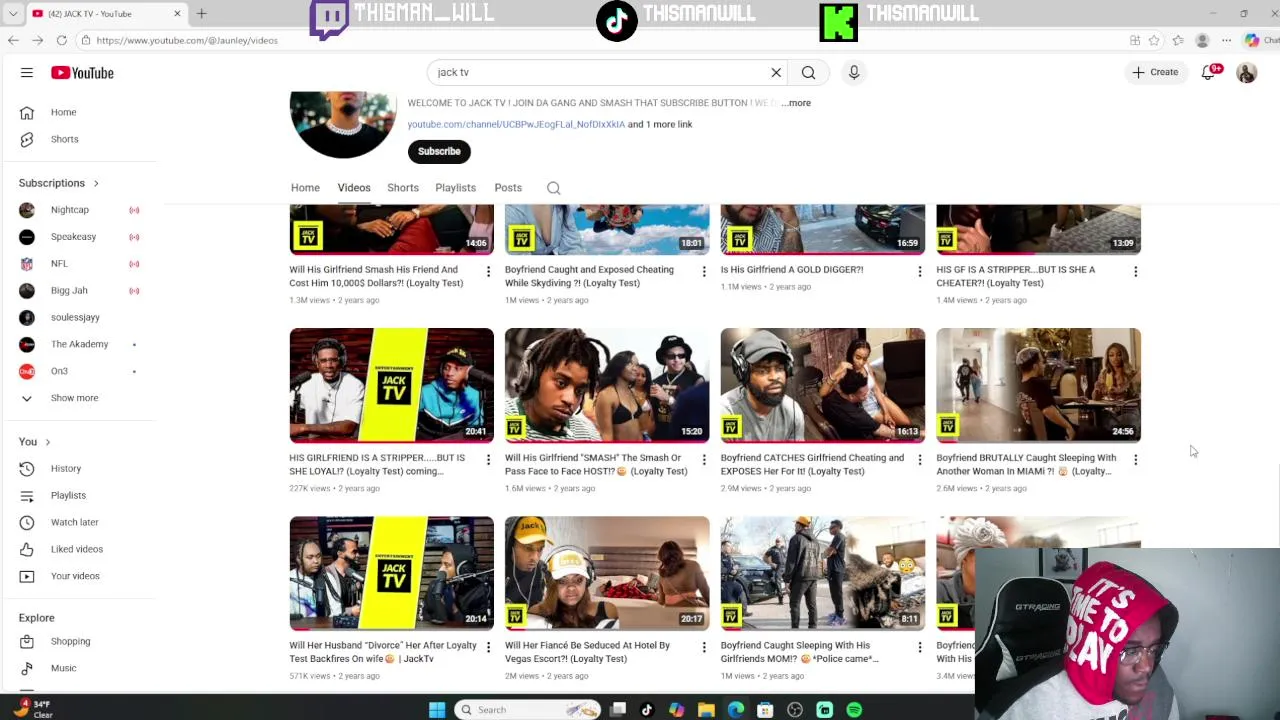Open 'Will His Girlfriend Smash His Friend' title
Viewport: 1280px width, 720px height.
tap(376, 276)
